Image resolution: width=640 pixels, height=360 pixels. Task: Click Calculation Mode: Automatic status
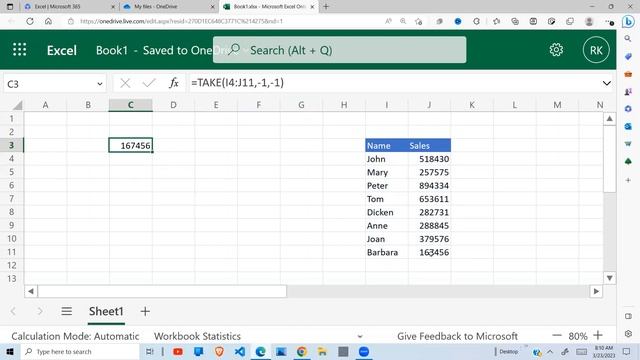coord(75,336)
